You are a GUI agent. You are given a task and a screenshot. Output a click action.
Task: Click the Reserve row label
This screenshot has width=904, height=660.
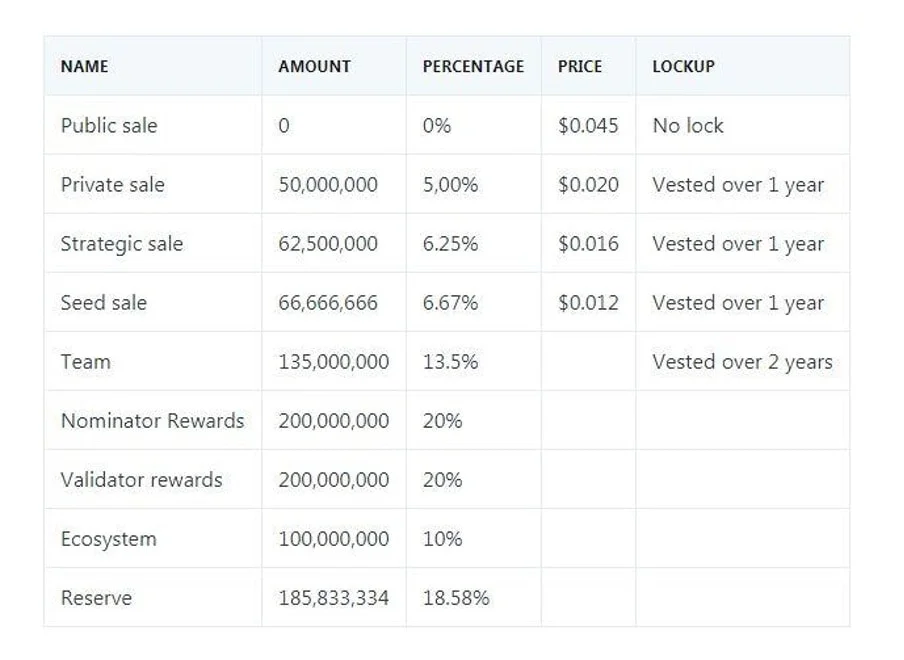point(96,597)
